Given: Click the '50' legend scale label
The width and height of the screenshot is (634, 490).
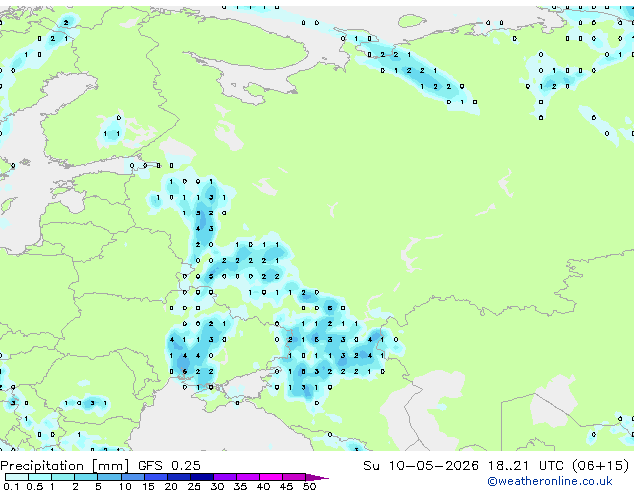Looking at the screenshot, I should coord(309,486).
